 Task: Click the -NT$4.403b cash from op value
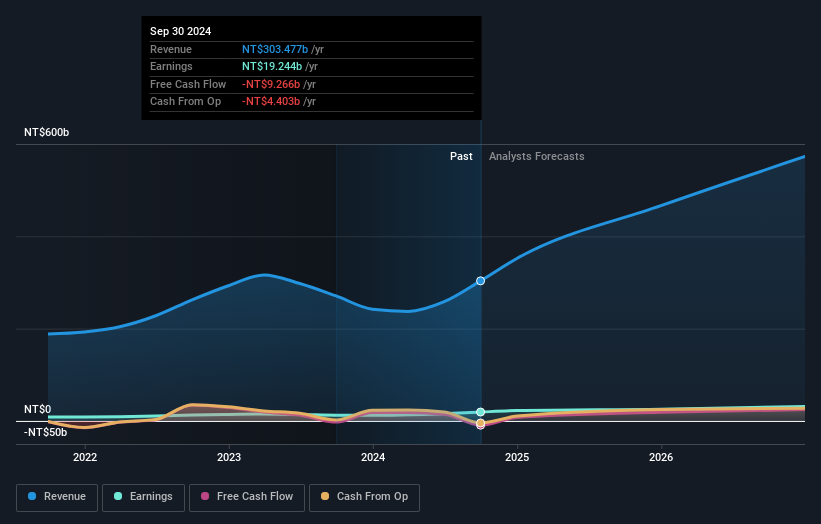[271, 102]
